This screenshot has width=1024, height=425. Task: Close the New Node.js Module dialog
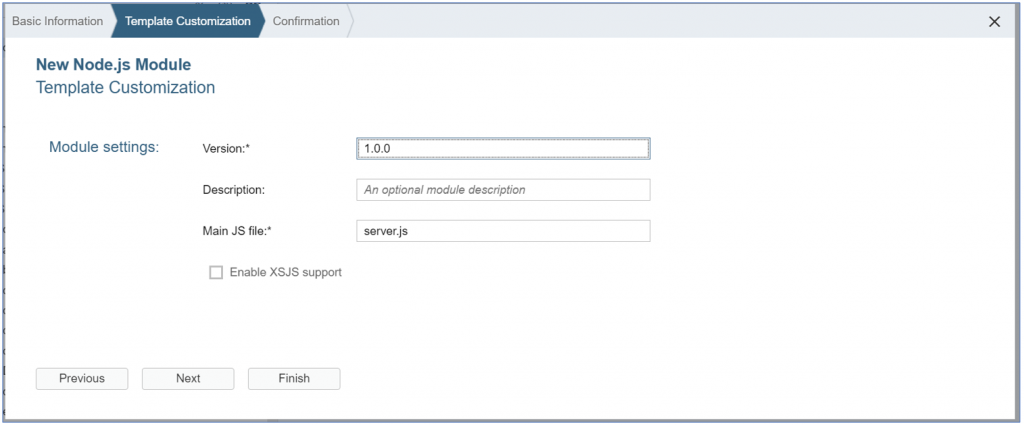(x=994, y=22)
